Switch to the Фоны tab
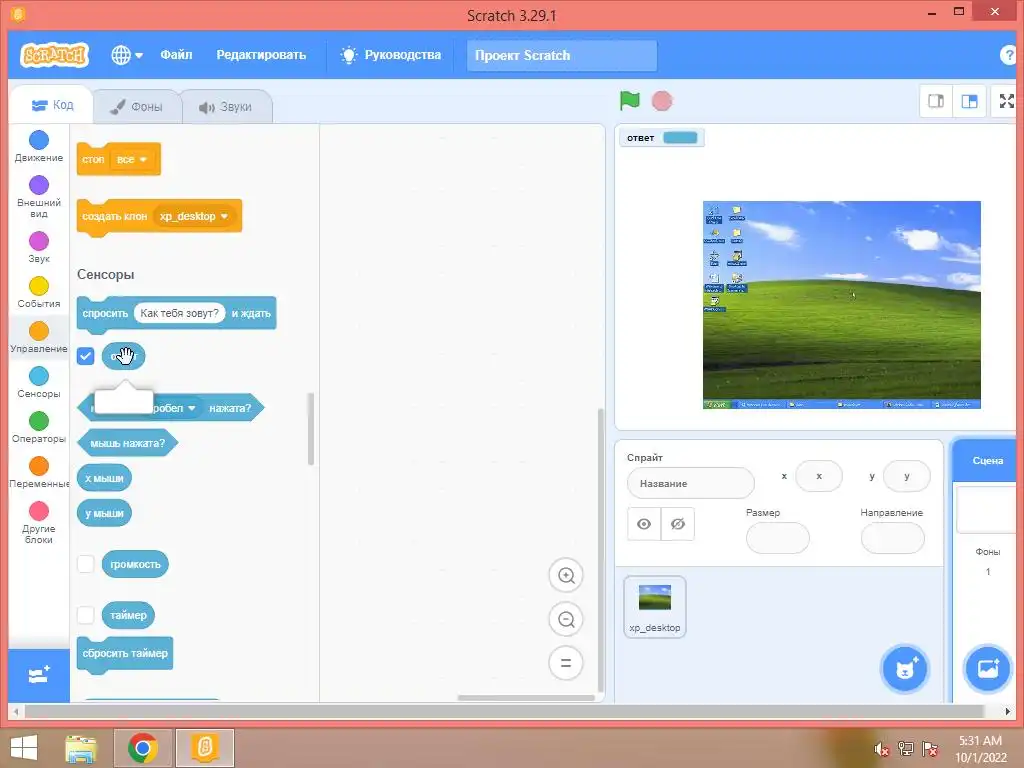1024x768 pixels. [x=136, y=106]
